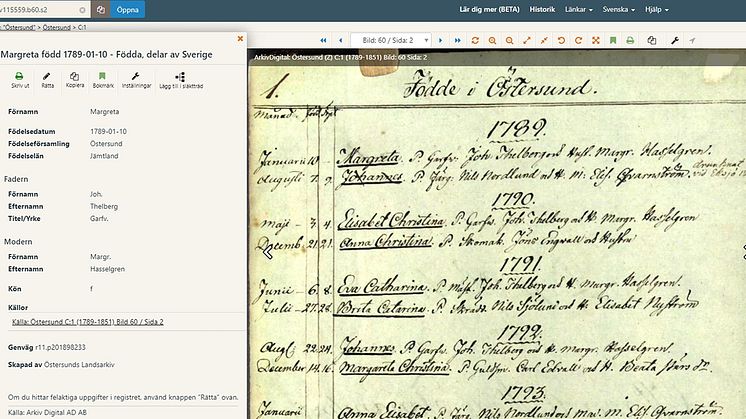The height and width of the screenshot is (419, 746).
Task: Click the Bokmärk bookmark icon
Action: pyautogui.click(x=103, y=80)
